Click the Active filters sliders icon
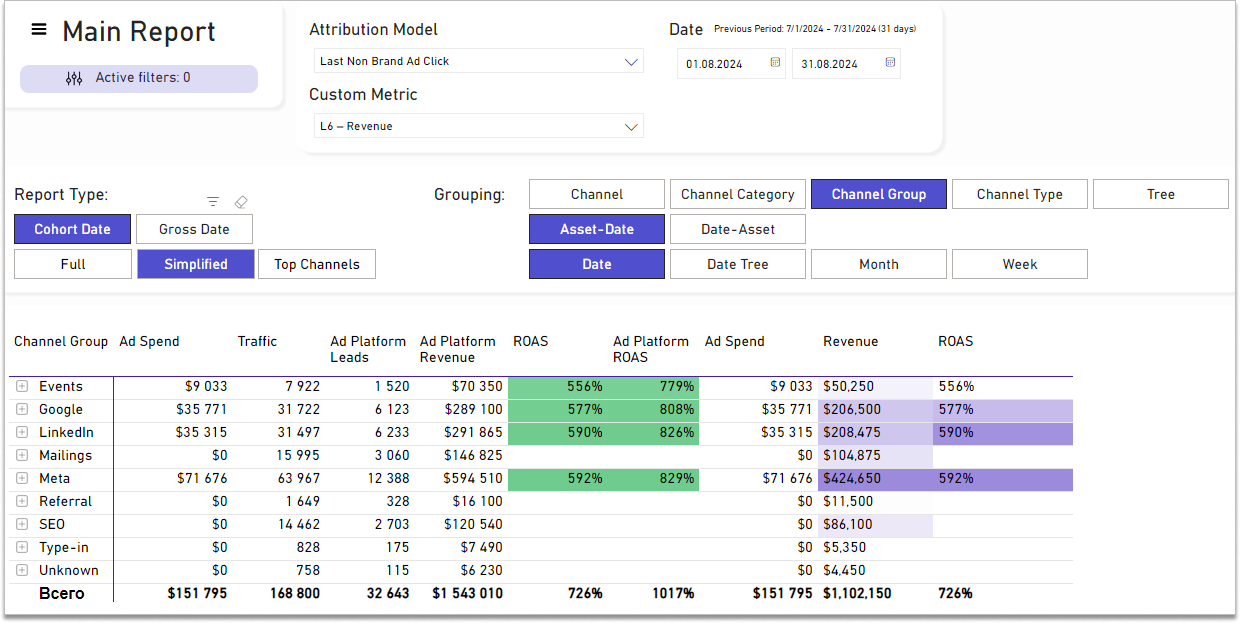The image size is (1240, 623). coord(74,78)
